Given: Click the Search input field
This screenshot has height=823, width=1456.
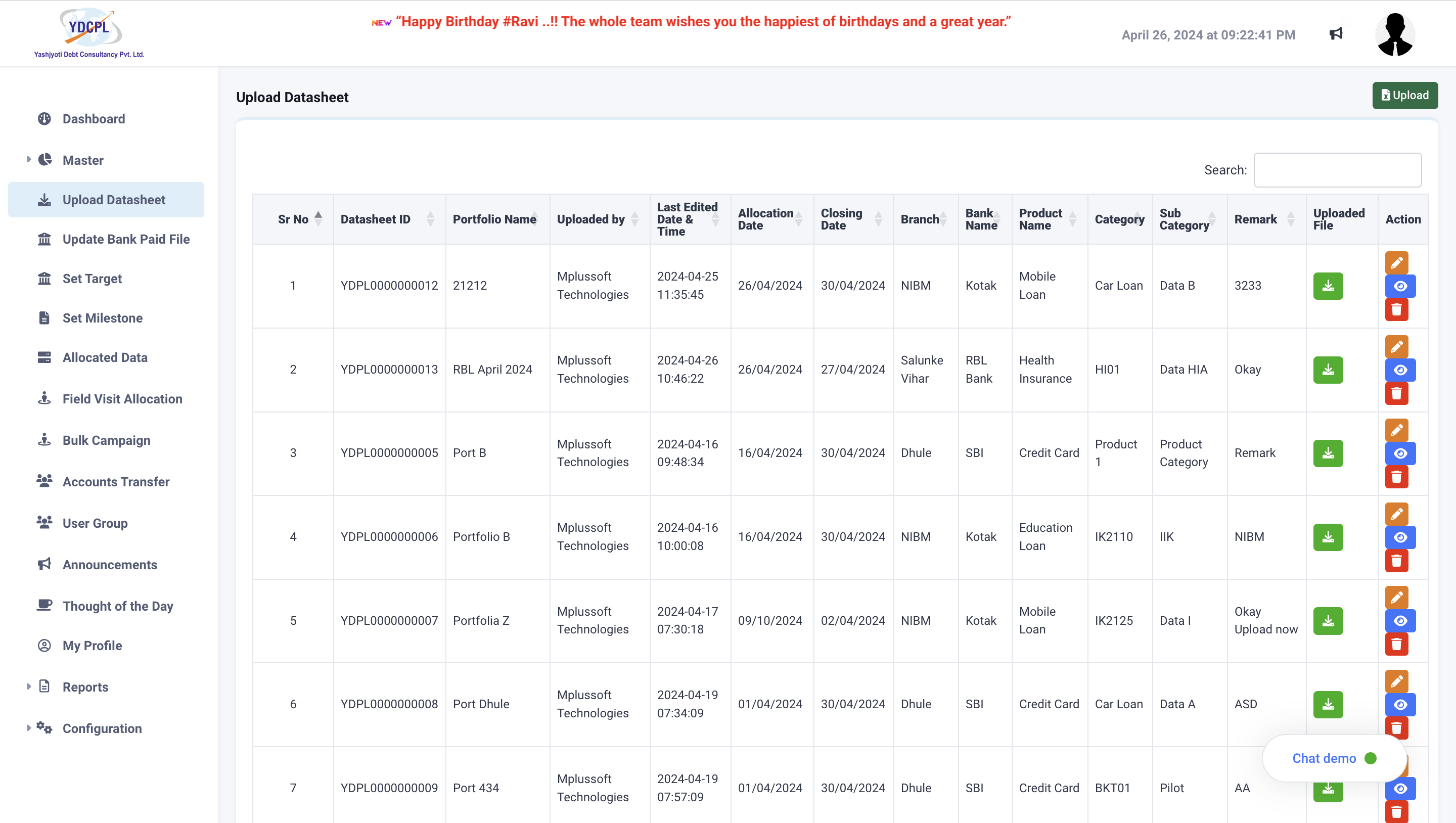Looking at the screenshot, I should point(1337,170).
